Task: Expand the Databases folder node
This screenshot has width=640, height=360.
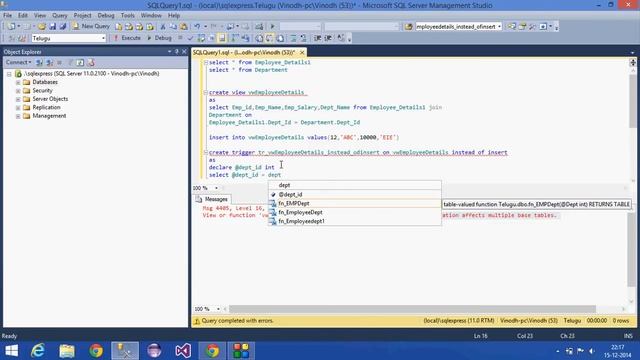Action: pos(18,82)
